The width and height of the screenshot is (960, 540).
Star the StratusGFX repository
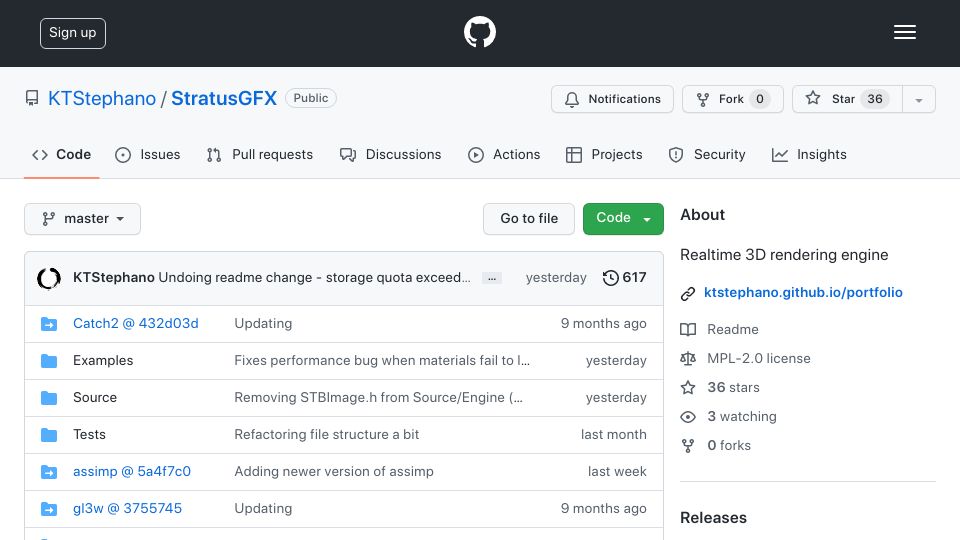click(847, 99)
